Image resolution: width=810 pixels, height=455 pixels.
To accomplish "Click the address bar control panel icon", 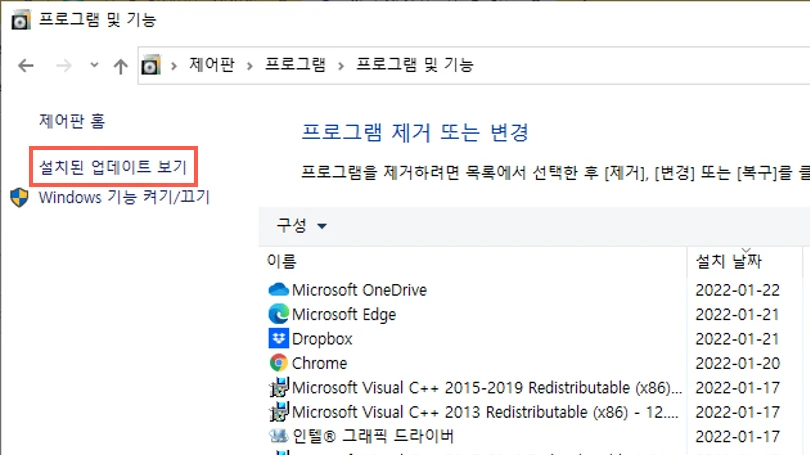I will (151, 65).
